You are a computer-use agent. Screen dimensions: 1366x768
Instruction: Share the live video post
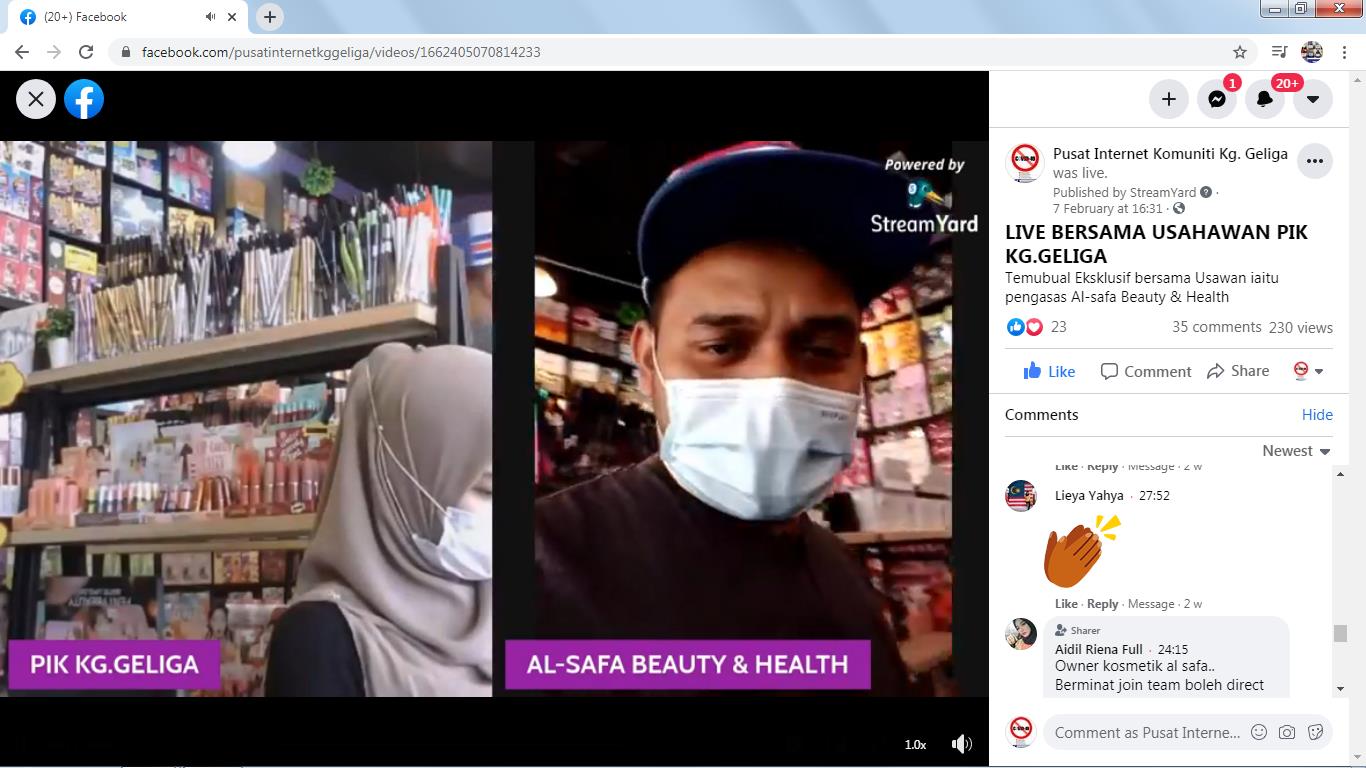click(1238, 371)
